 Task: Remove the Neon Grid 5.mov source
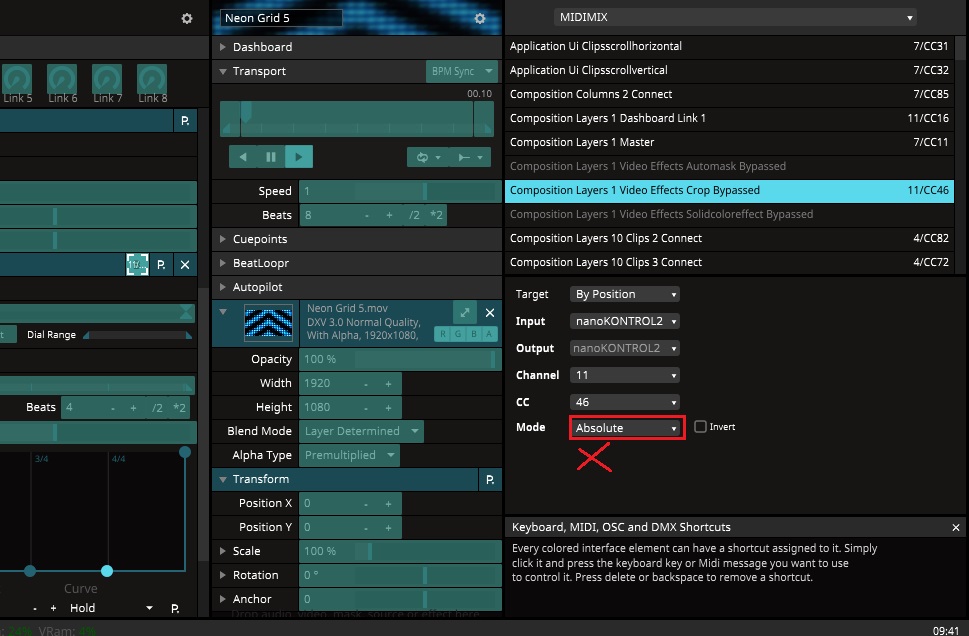click(489, 313)
